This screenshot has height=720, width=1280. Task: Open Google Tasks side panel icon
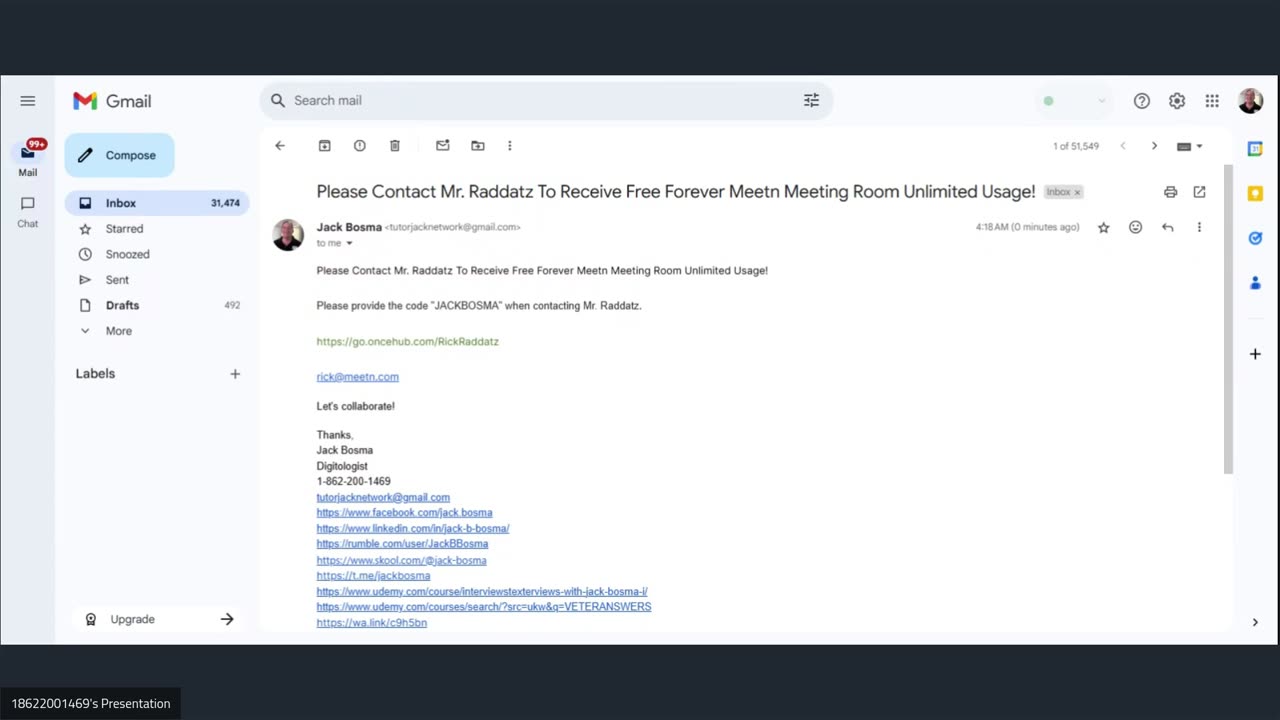pyautogui.click(x=1255, y=238)
